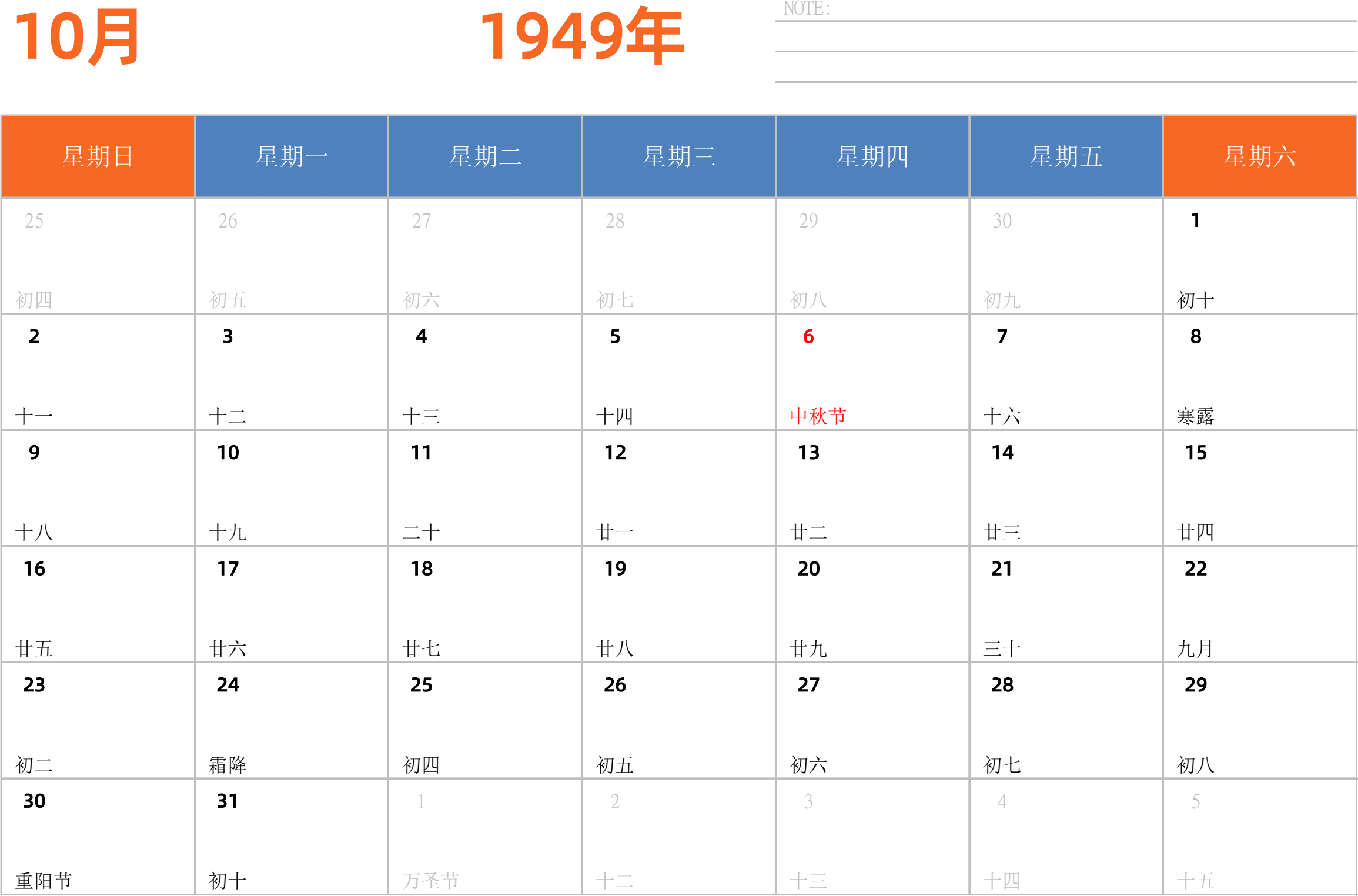Click the 星期三 column header
This screenshot has width=1358, height=896.
678,156
